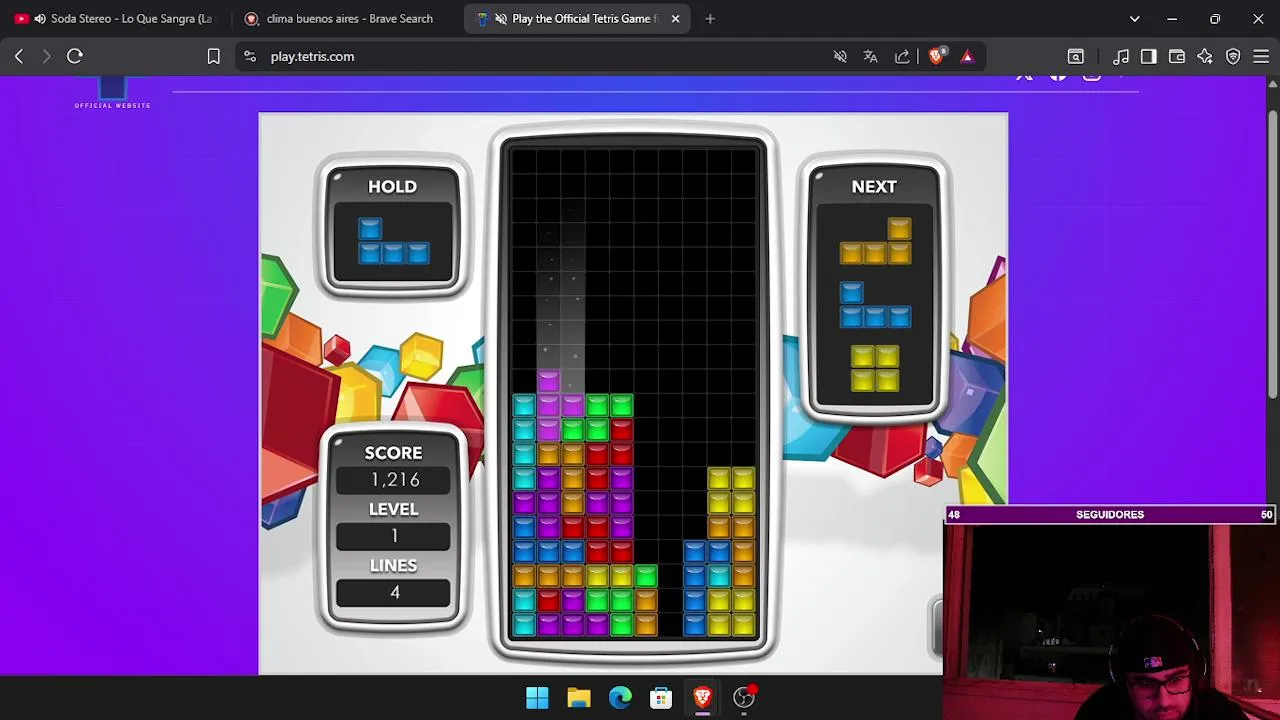Reload the Tetris page

click(x=75, y=57)
